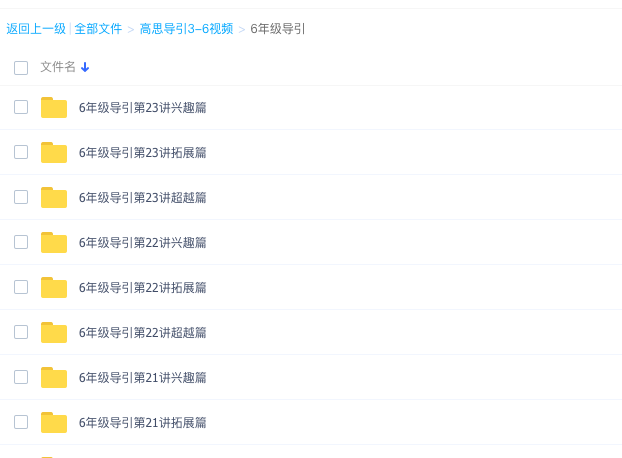Image resolution: width=622 pixels, height=458 pixels.
Task: Open folder icon for 6年级导引第22讲兴趣篇
Action: point(54,243)
